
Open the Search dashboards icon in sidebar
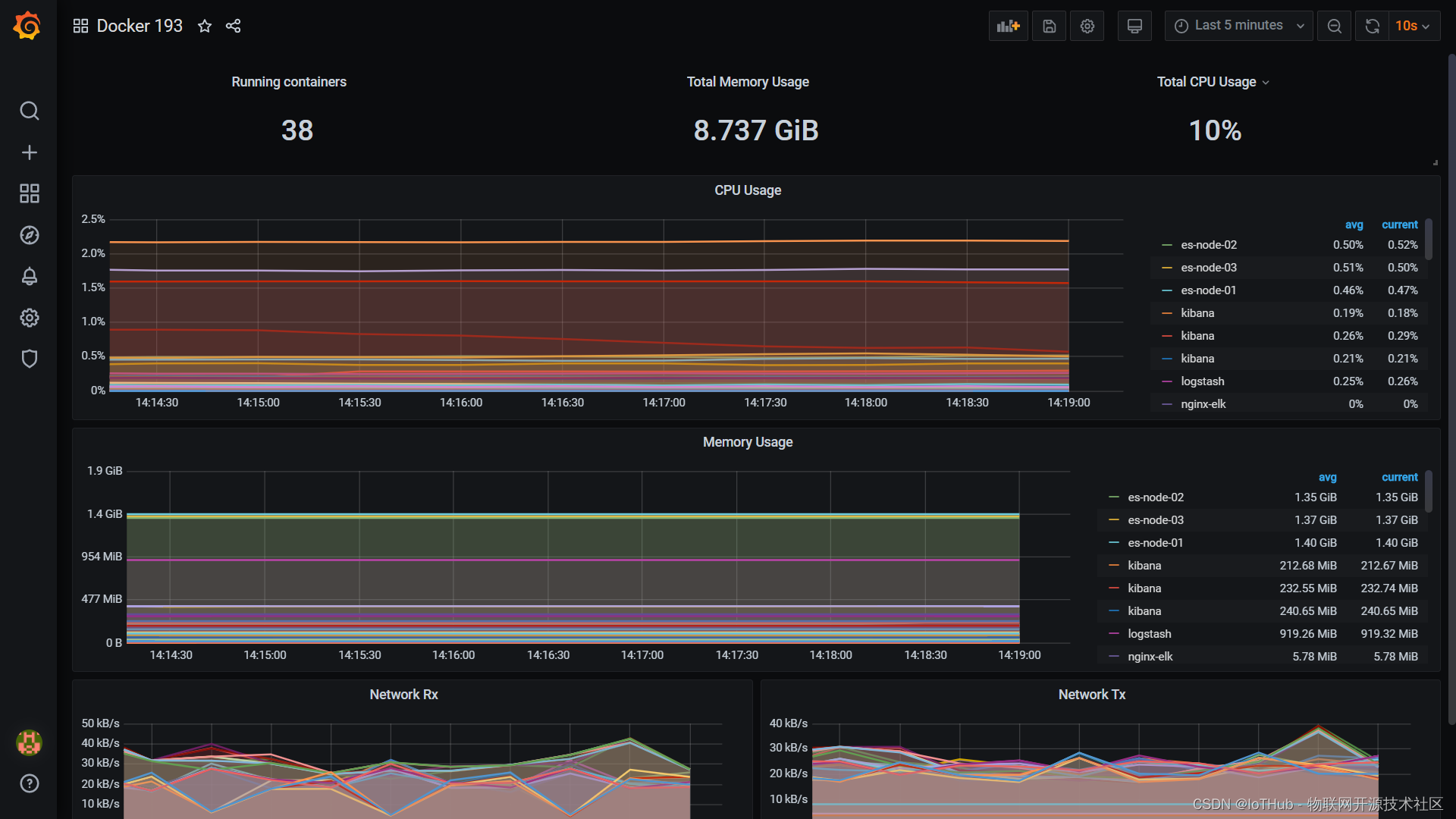(29, 111)
